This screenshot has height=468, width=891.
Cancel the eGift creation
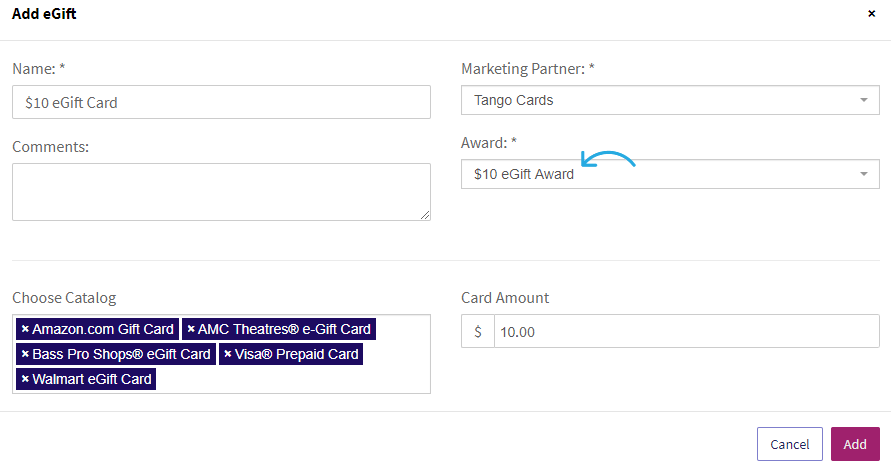pos(789,444)
